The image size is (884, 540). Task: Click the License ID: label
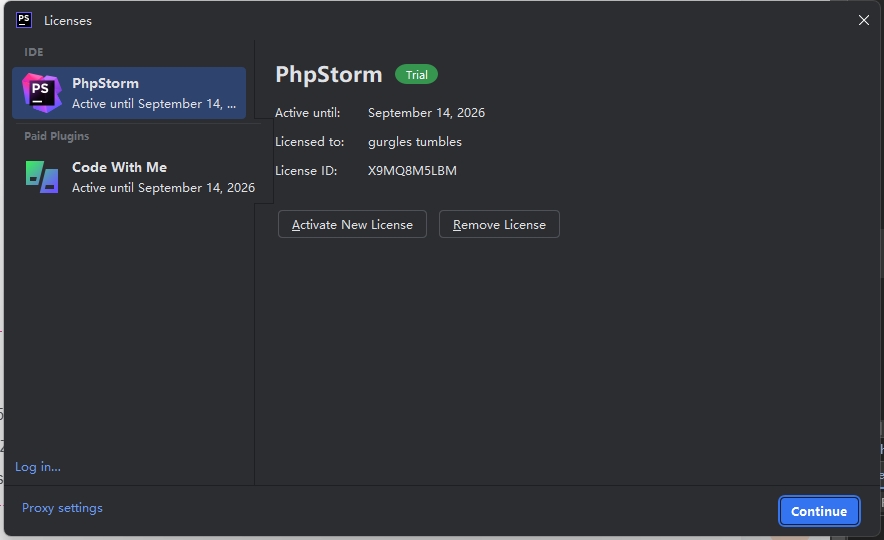click(306, 170)
